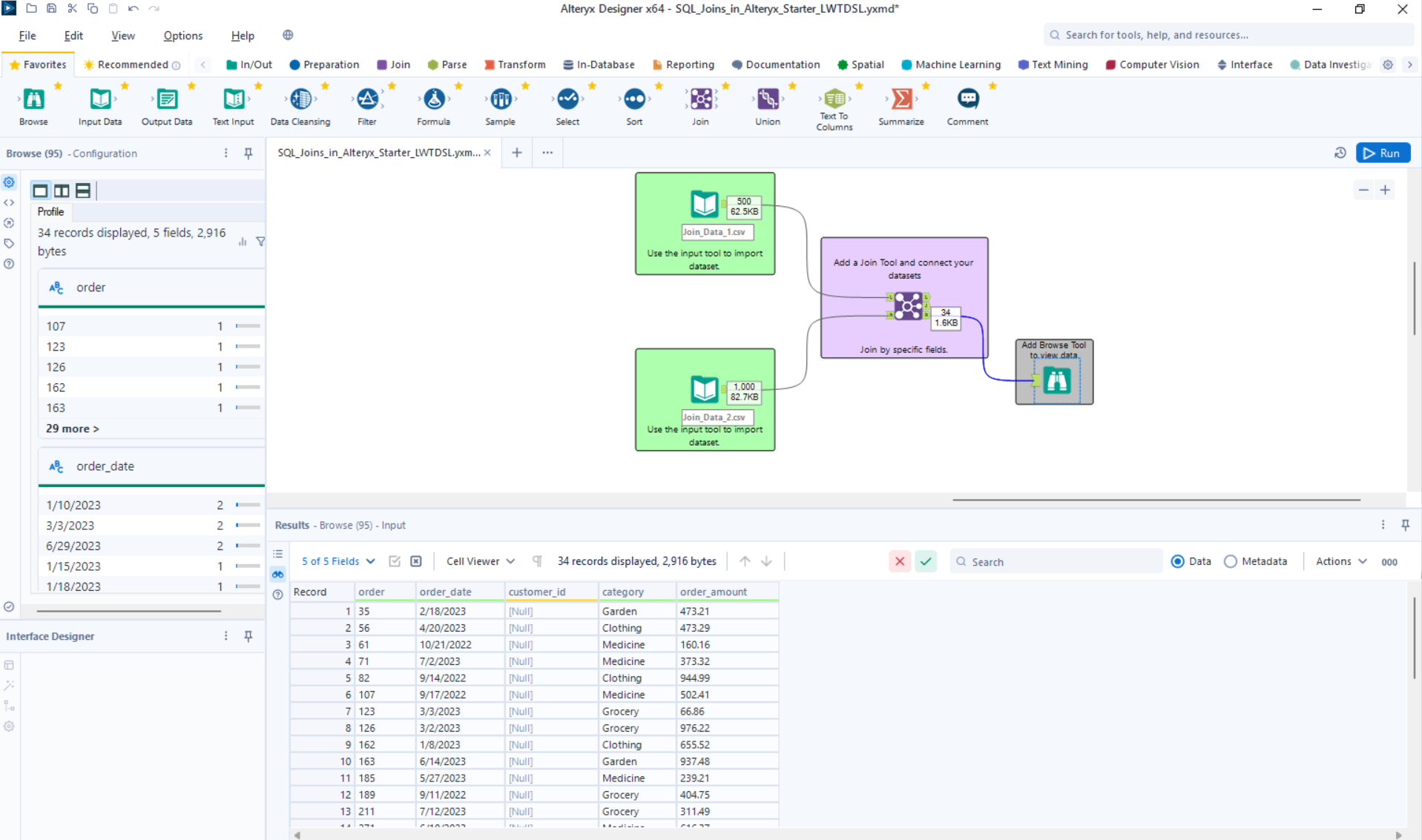The image size is (1422, 840).
Task: Click the Browse tool node on canvas
Action: (x=1056, y=381)
